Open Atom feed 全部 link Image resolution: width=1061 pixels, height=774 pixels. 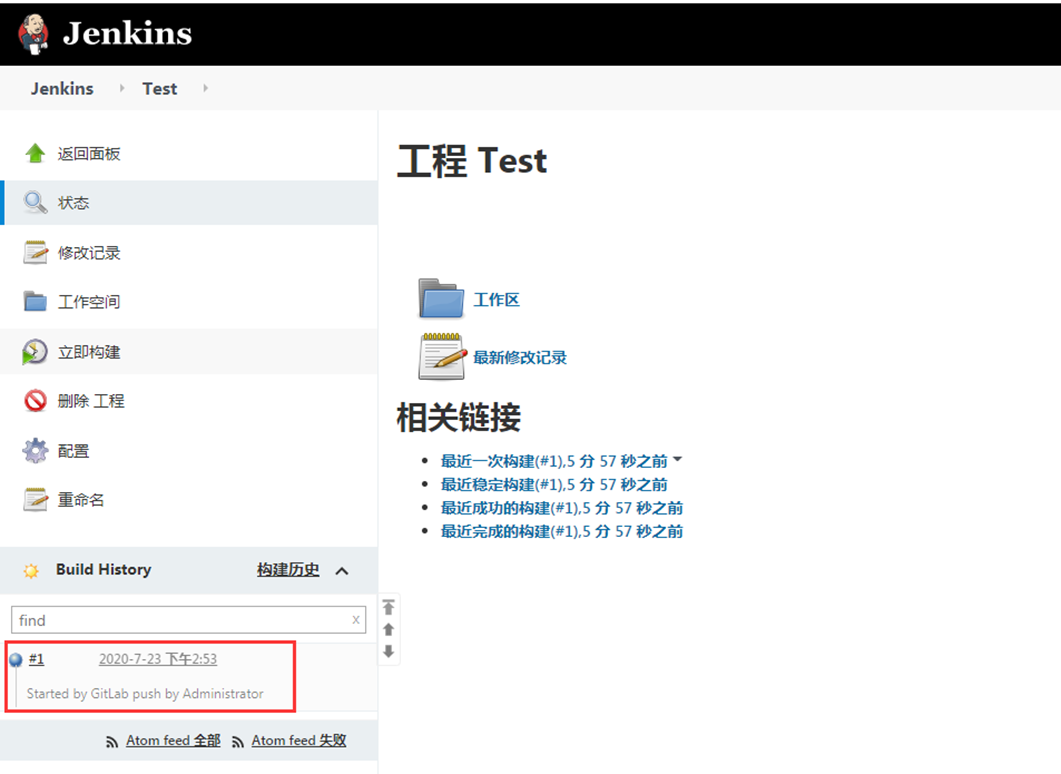pos(173,741)
